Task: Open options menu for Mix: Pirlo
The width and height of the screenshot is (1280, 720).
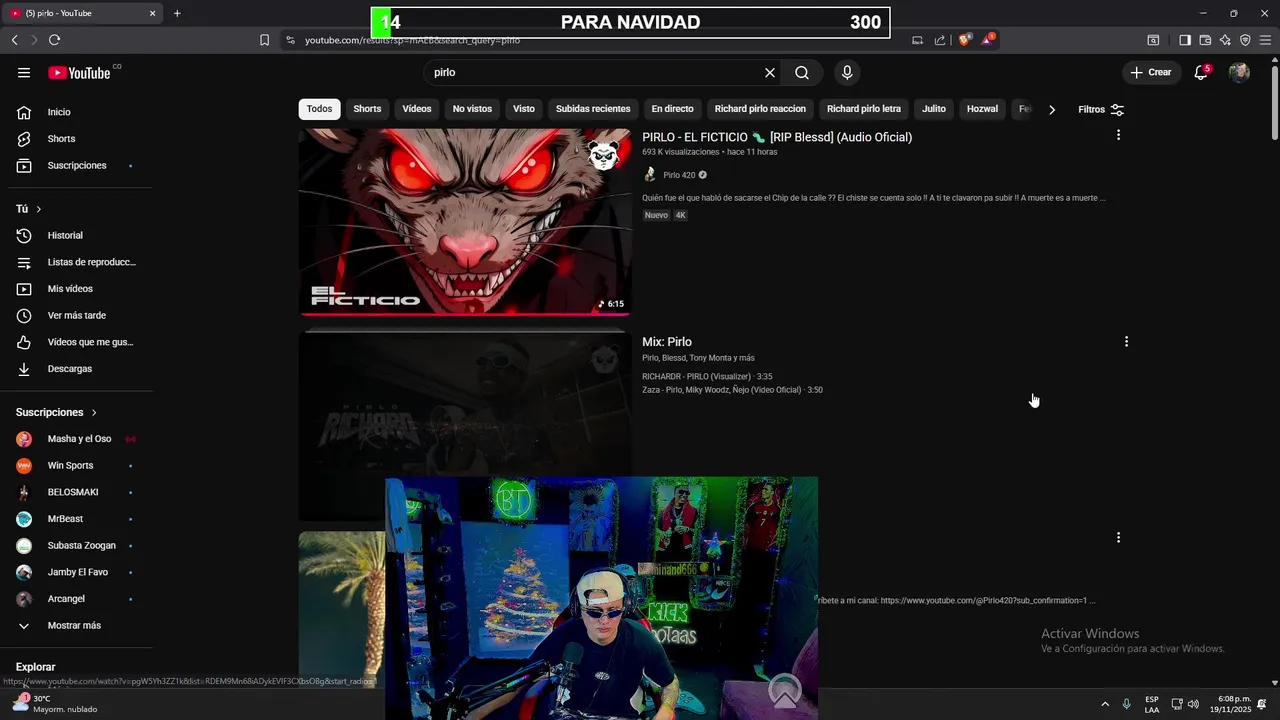Action: click(1126, 342)
